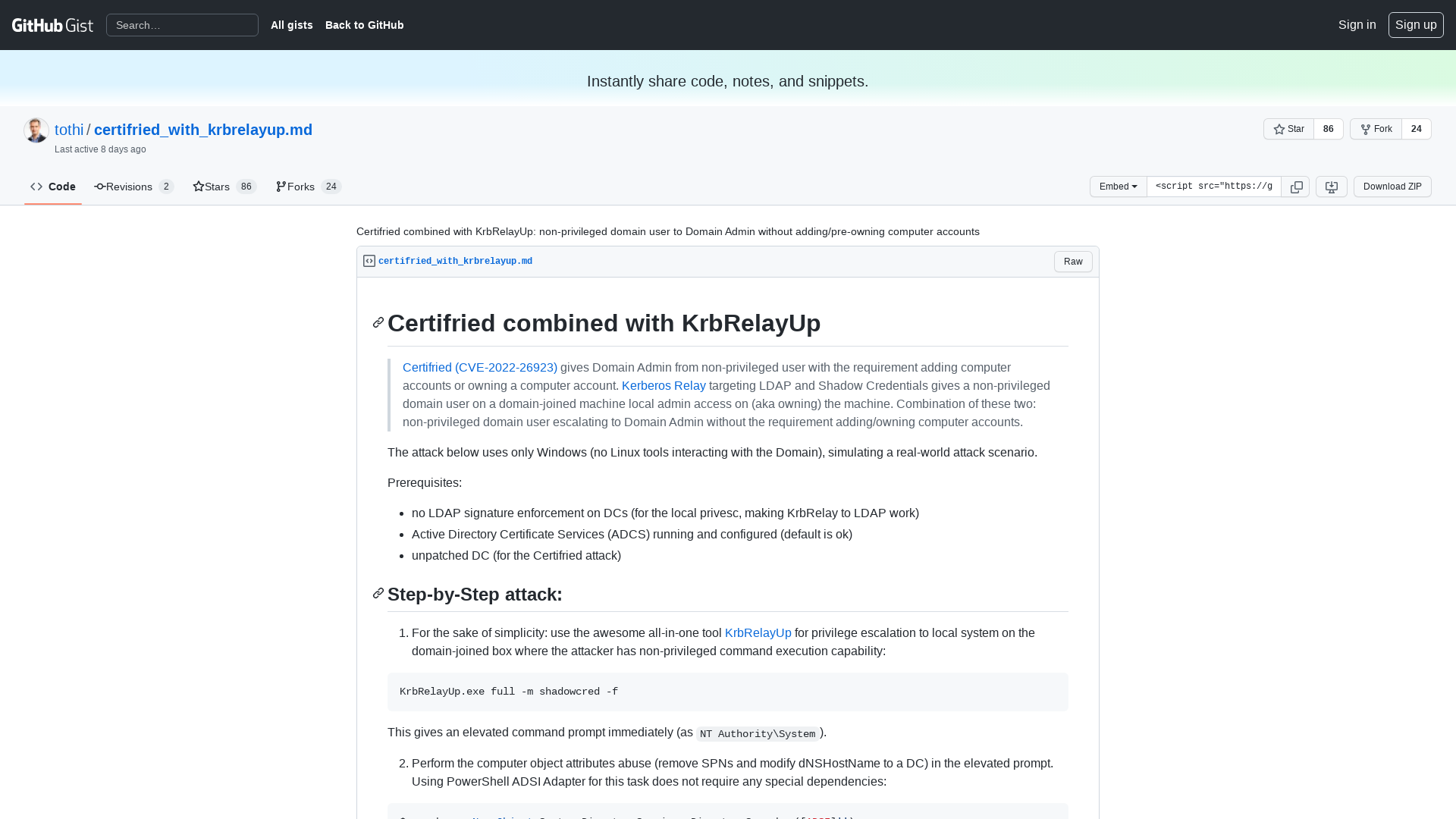The width and height of the screenshot is (1456, 819).
Task: Click the KrbRelayUp.exe command code block
Action: click(728, 692)
